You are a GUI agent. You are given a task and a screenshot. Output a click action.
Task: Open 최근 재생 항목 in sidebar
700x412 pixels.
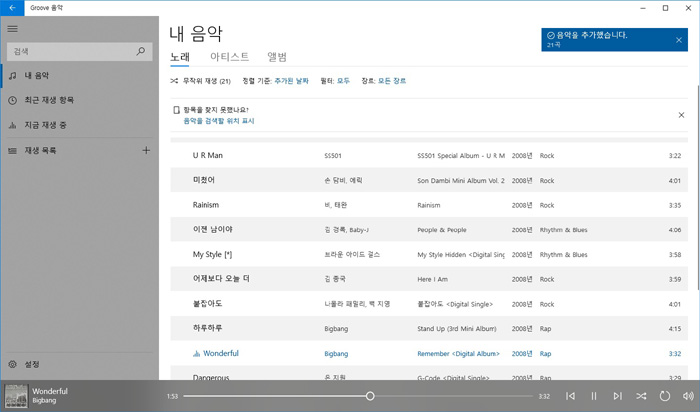[x=79, y=100]
